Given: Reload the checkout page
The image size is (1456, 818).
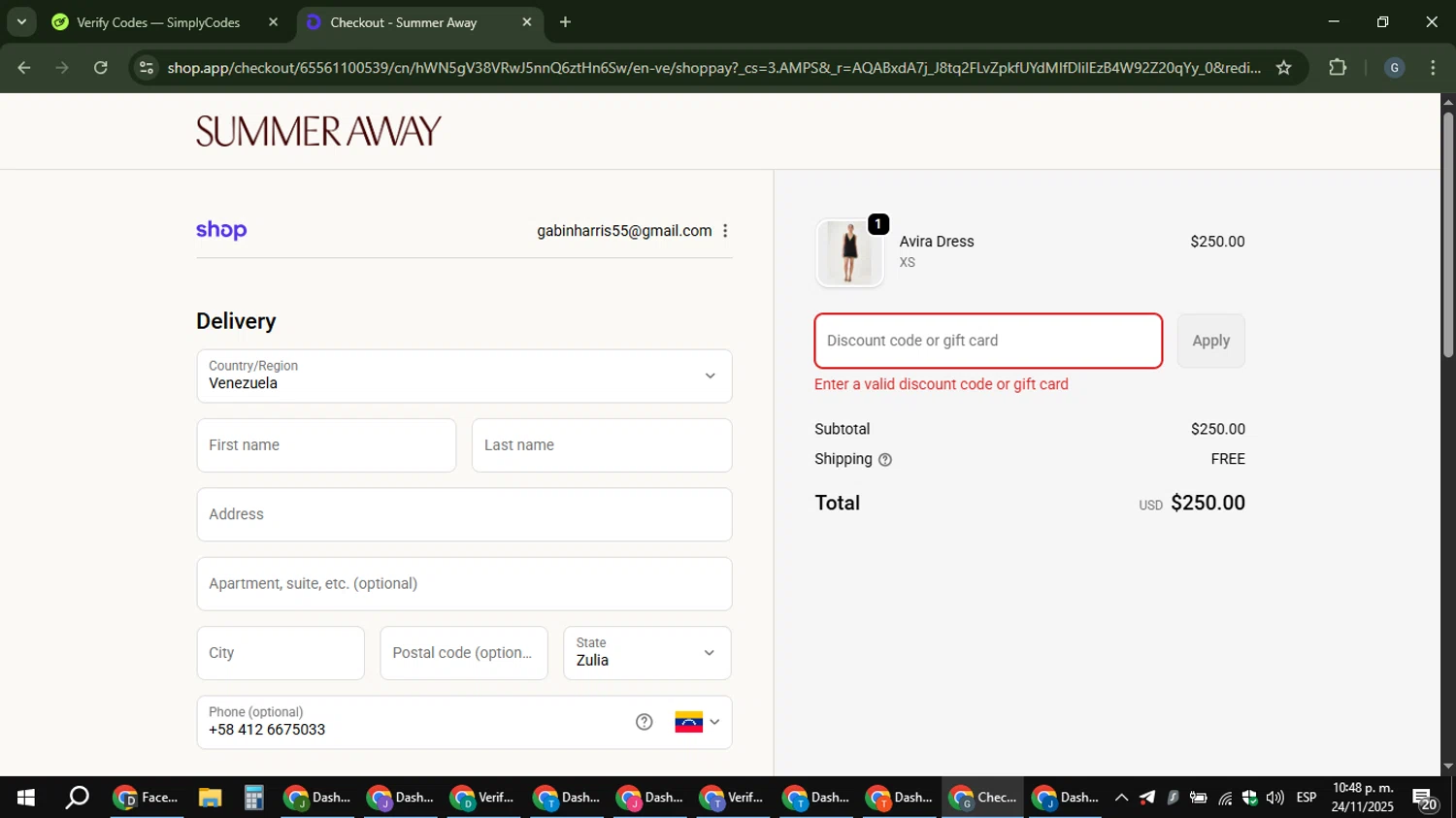Looking at the screenshot, I should coord(101,68).
